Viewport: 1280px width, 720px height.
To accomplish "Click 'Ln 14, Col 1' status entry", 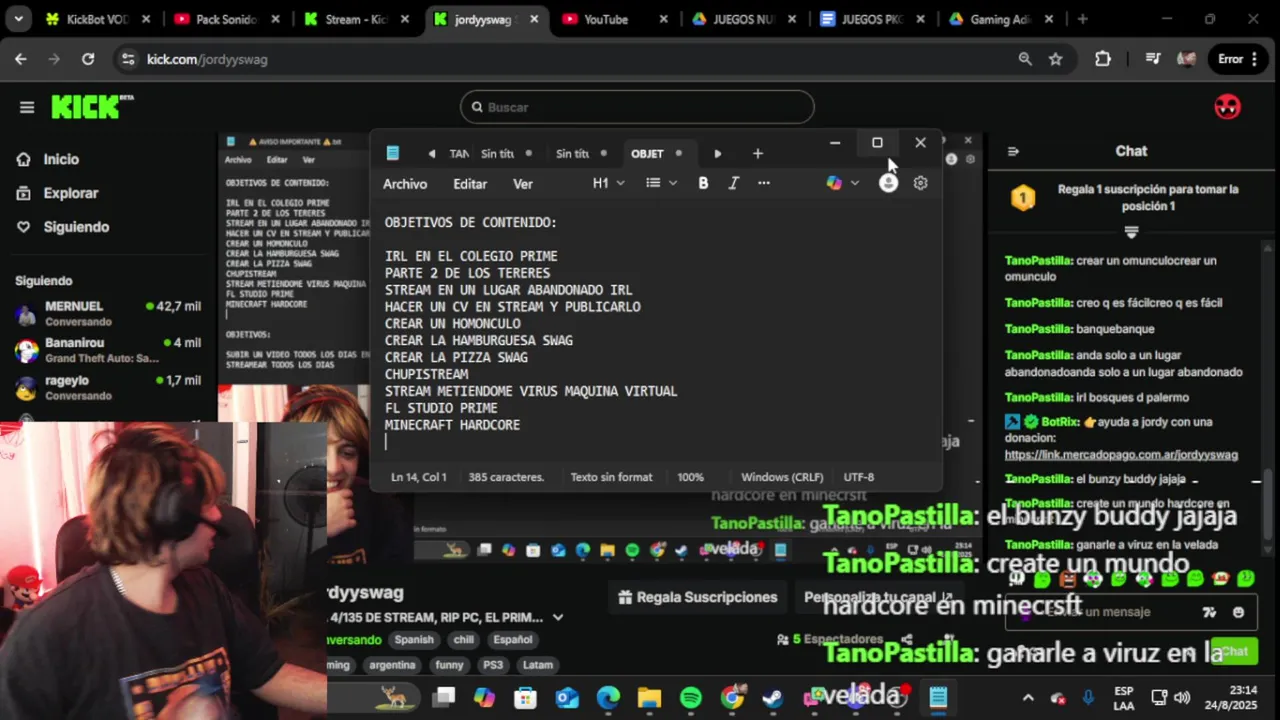I will (x=418, y=477).
